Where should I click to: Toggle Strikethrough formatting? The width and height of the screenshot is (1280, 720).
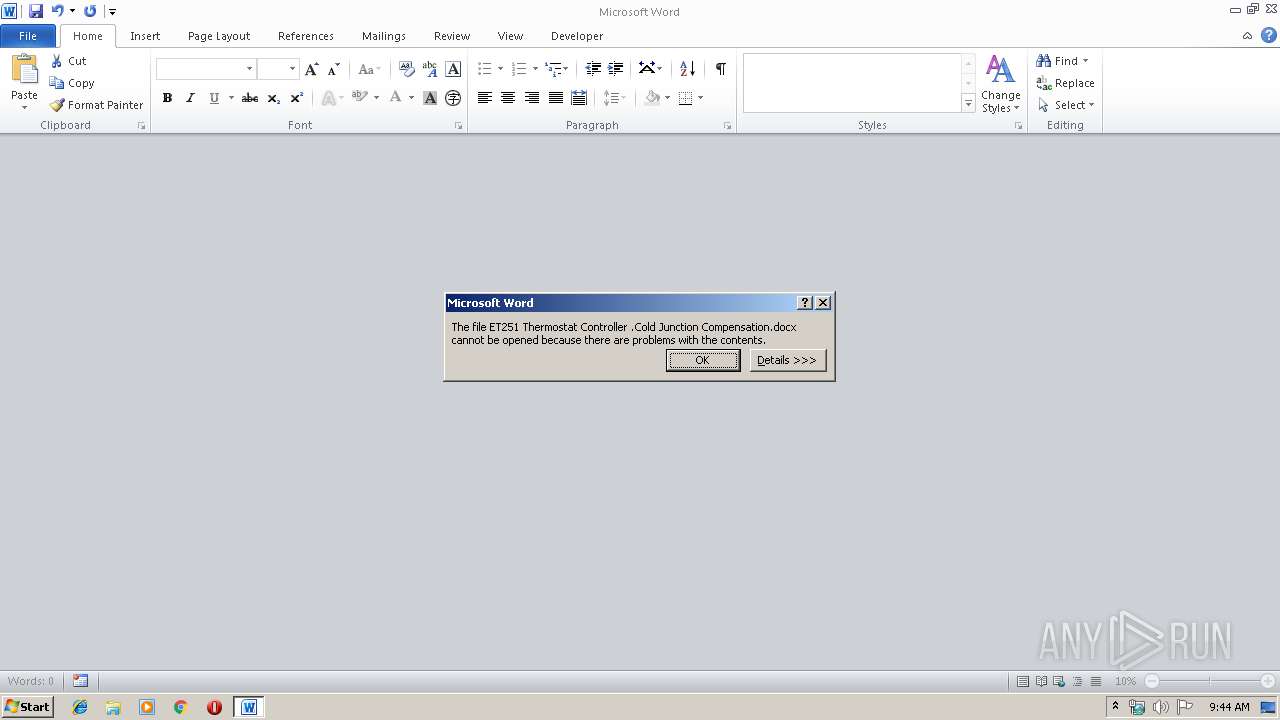click(x=250, y=98)
